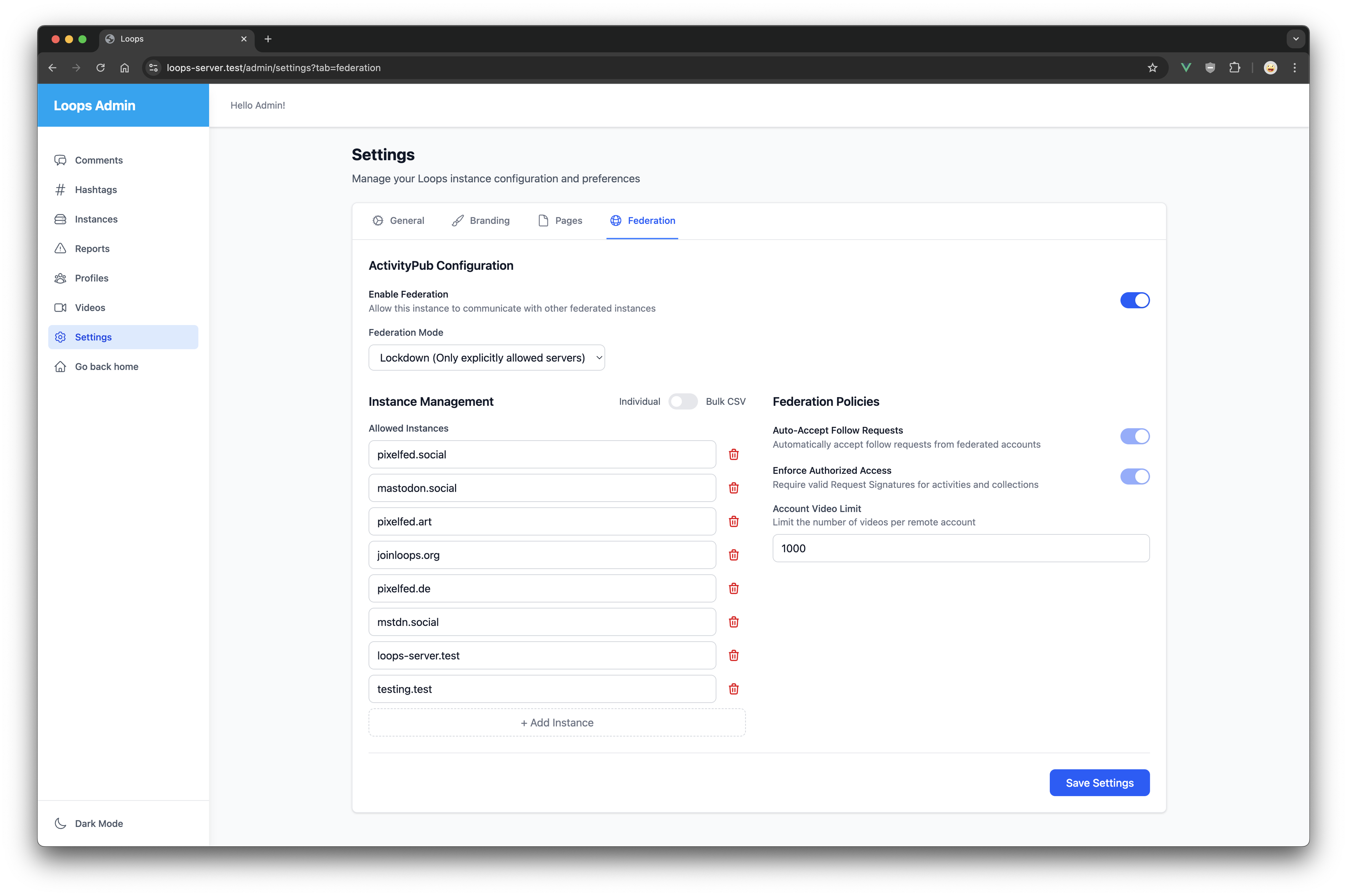Open the Federation Mode dropdown

click(x=486, y=358)
